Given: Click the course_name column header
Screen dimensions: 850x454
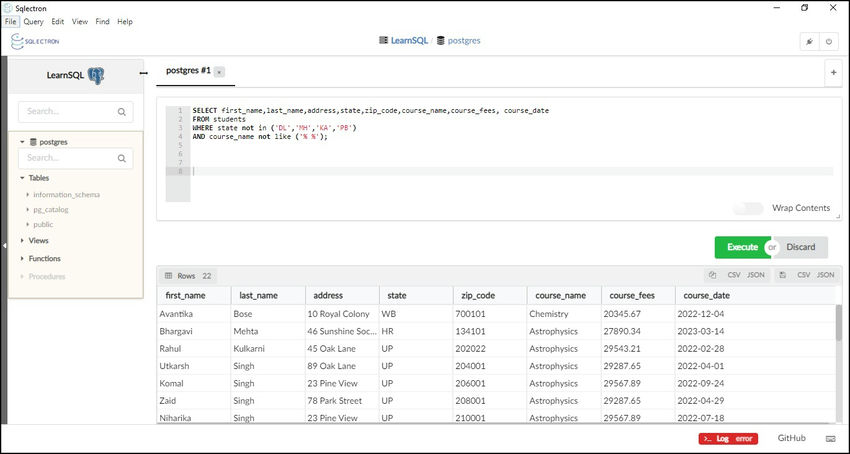Looking at the screenshot, I should (564, 296).
